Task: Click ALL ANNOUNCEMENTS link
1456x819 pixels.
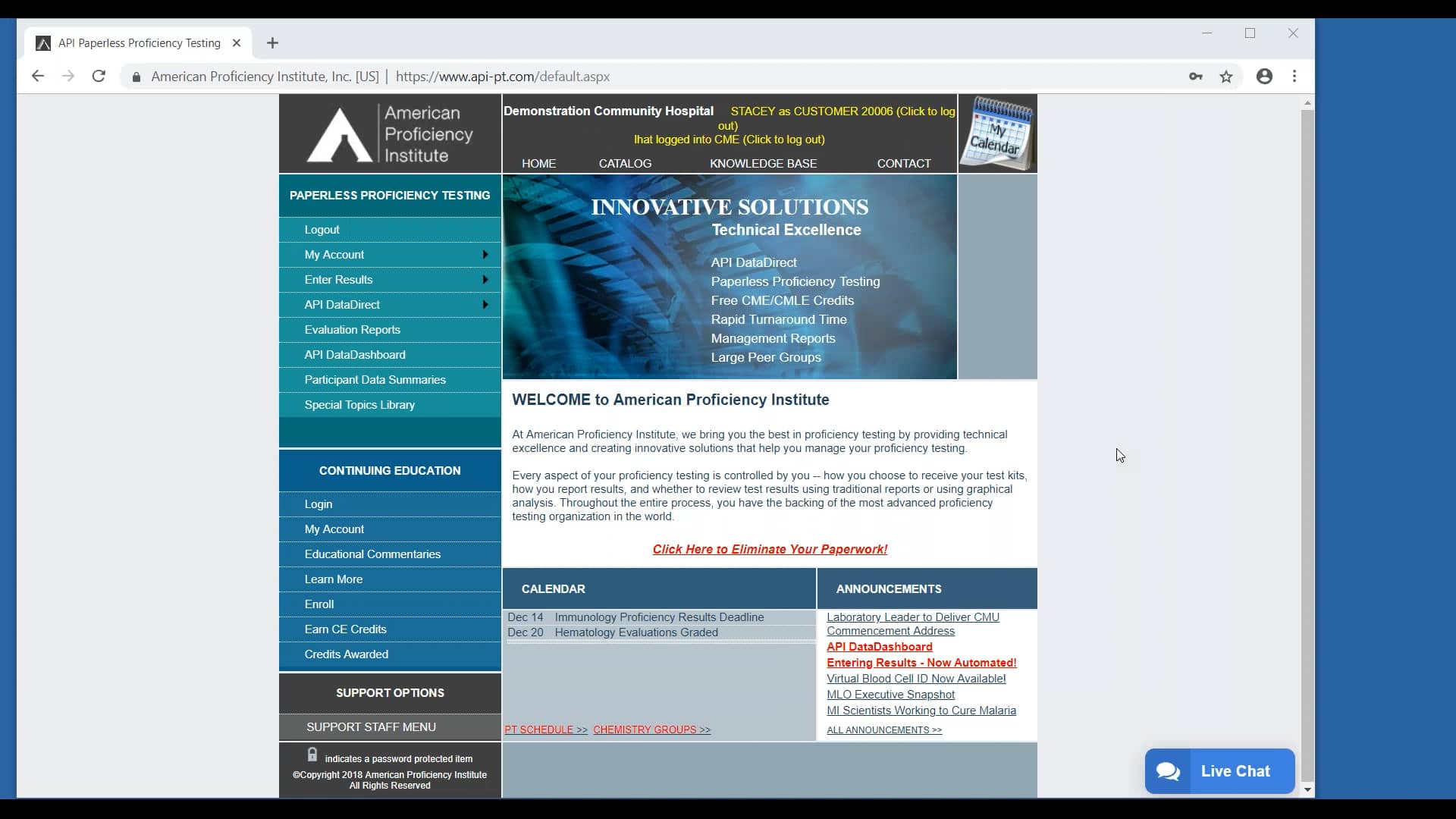Action: 884,730
